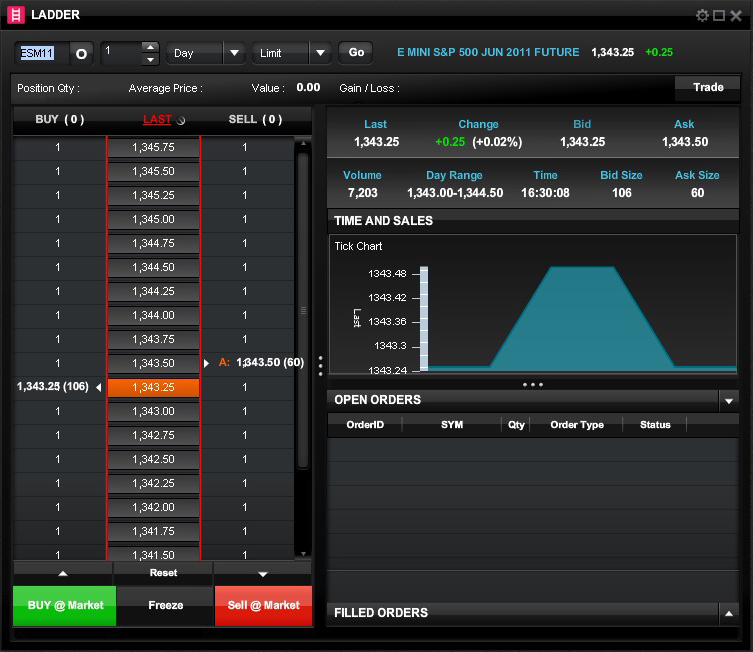The image size is (753, 652).
Task: Select the 1,345.75 price cell
Action: click(x=154, y=147)
